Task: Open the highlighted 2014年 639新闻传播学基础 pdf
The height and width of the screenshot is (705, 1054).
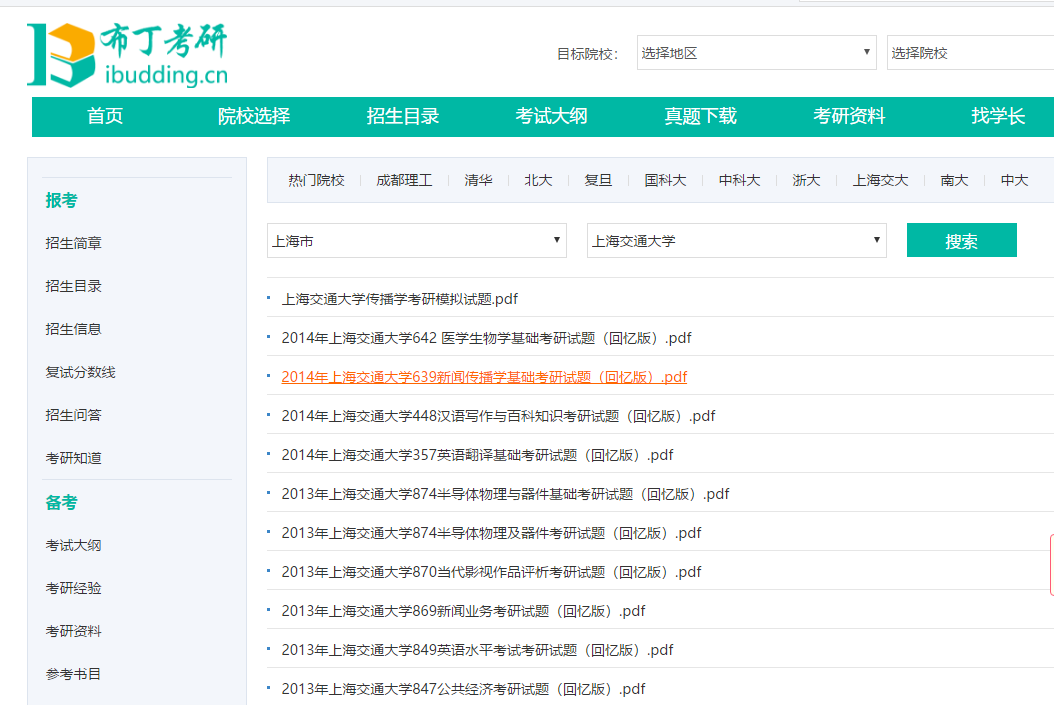Action: click(x=484, y=377)
